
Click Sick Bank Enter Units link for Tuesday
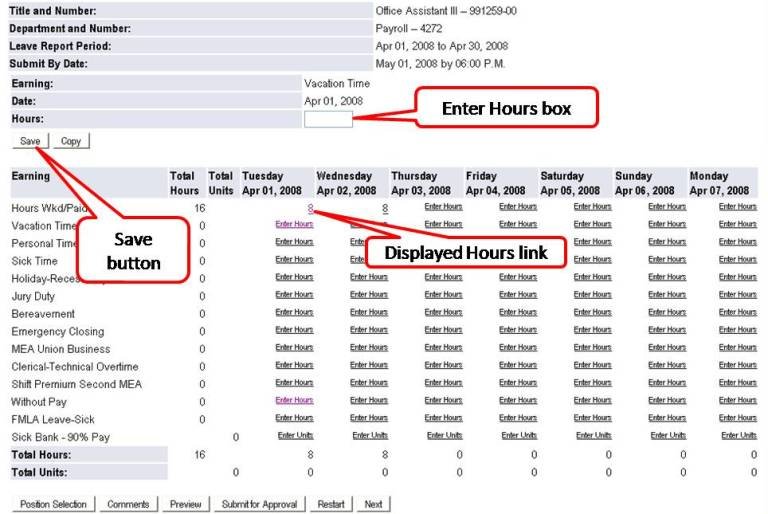[x=294, y=436]
